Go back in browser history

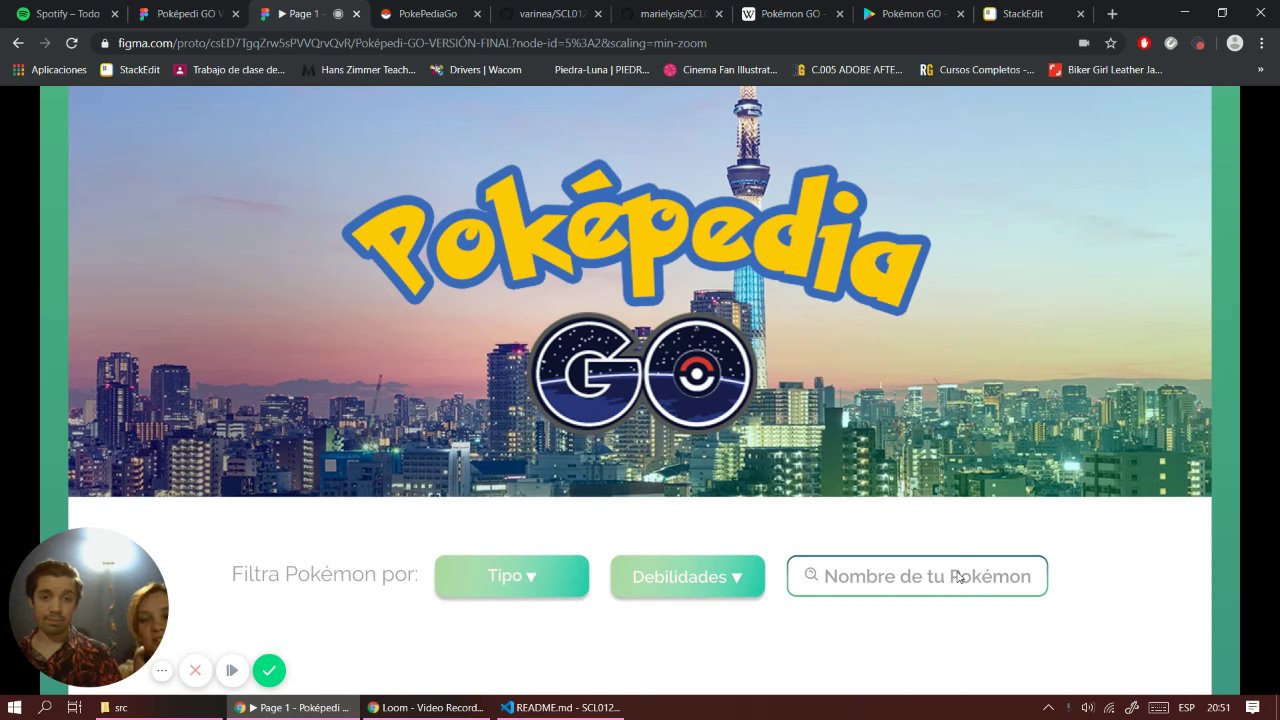[x=18, y=43]
